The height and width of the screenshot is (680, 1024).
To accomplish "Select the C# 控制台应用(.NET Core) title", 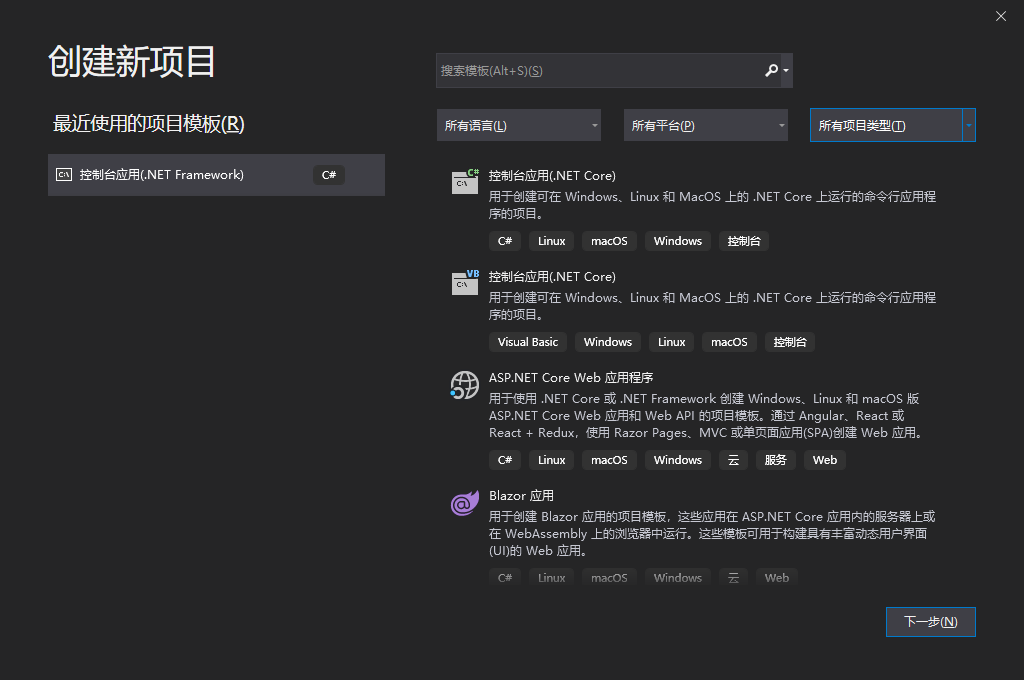I will [552, 176].
